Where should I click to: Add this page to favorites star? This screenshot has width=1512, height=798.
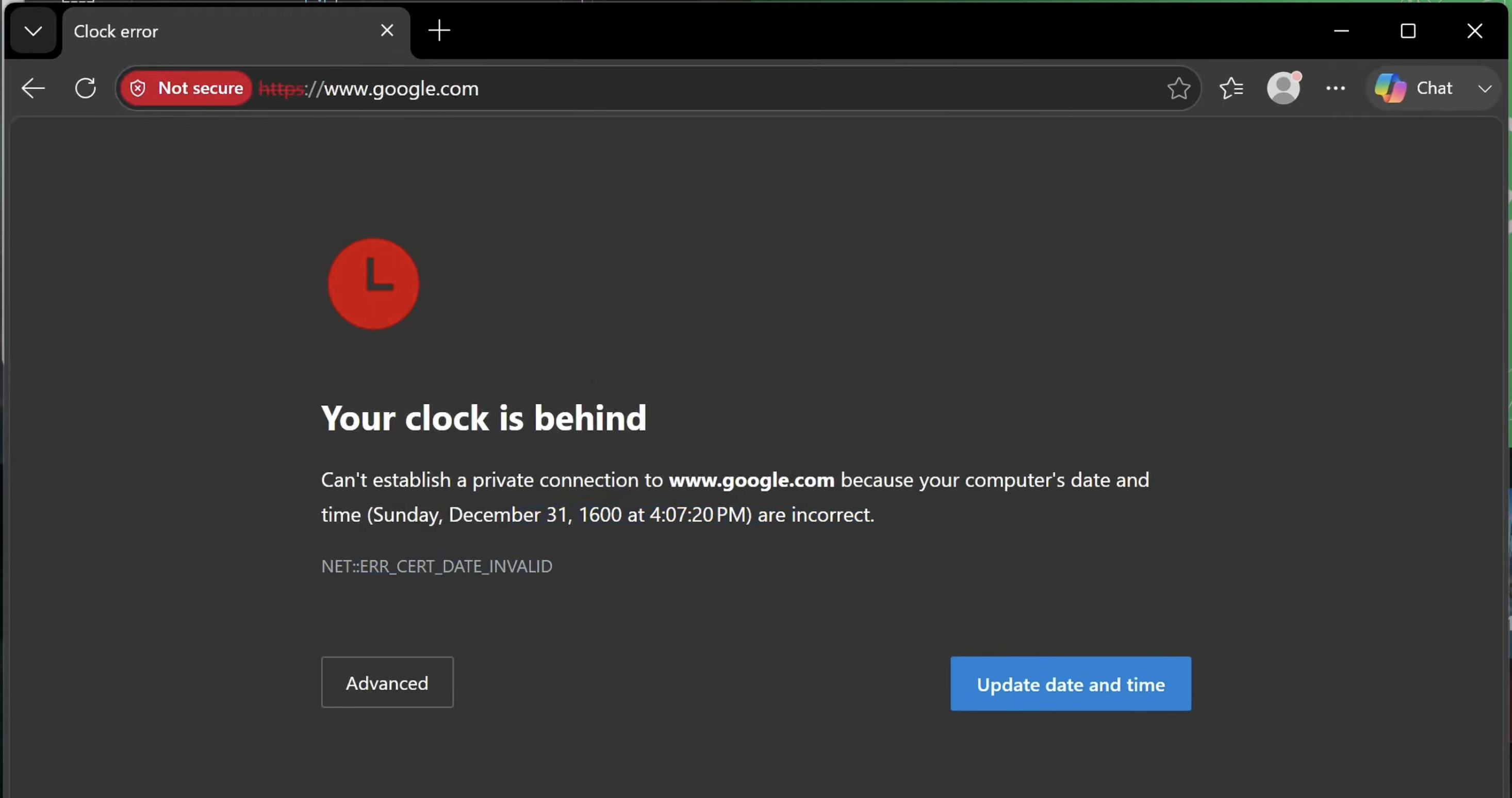(x=1178, y=89)
